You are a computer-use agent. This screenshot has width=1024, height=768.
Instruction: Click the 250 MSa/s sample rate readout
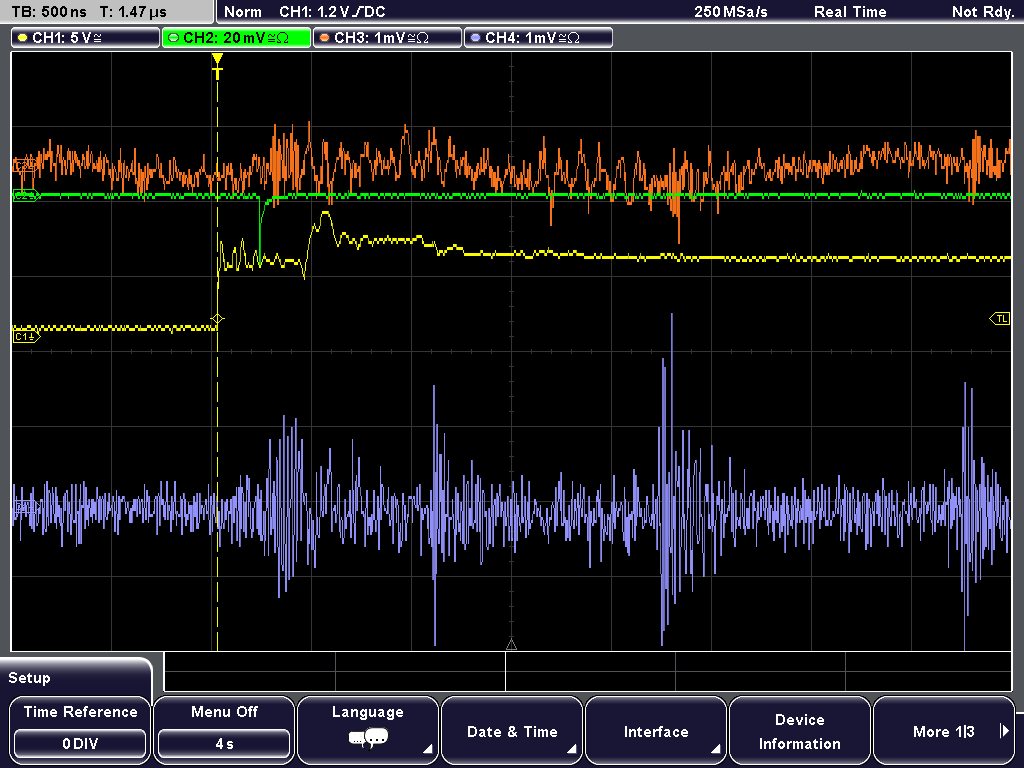(x=731, y=12)
